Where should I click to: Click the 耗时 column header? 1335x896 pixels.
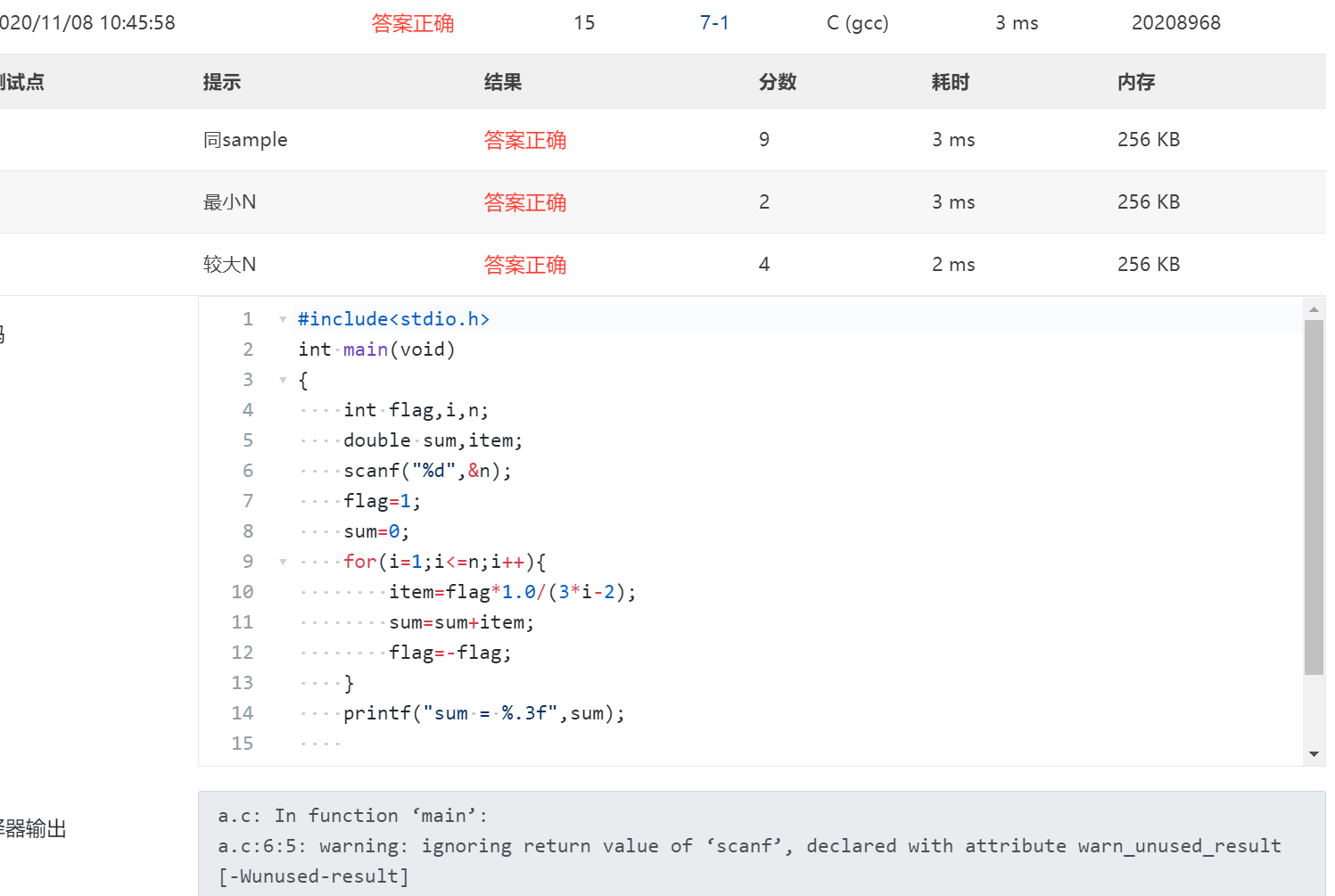pyautogui.click(x=951, y=82)
